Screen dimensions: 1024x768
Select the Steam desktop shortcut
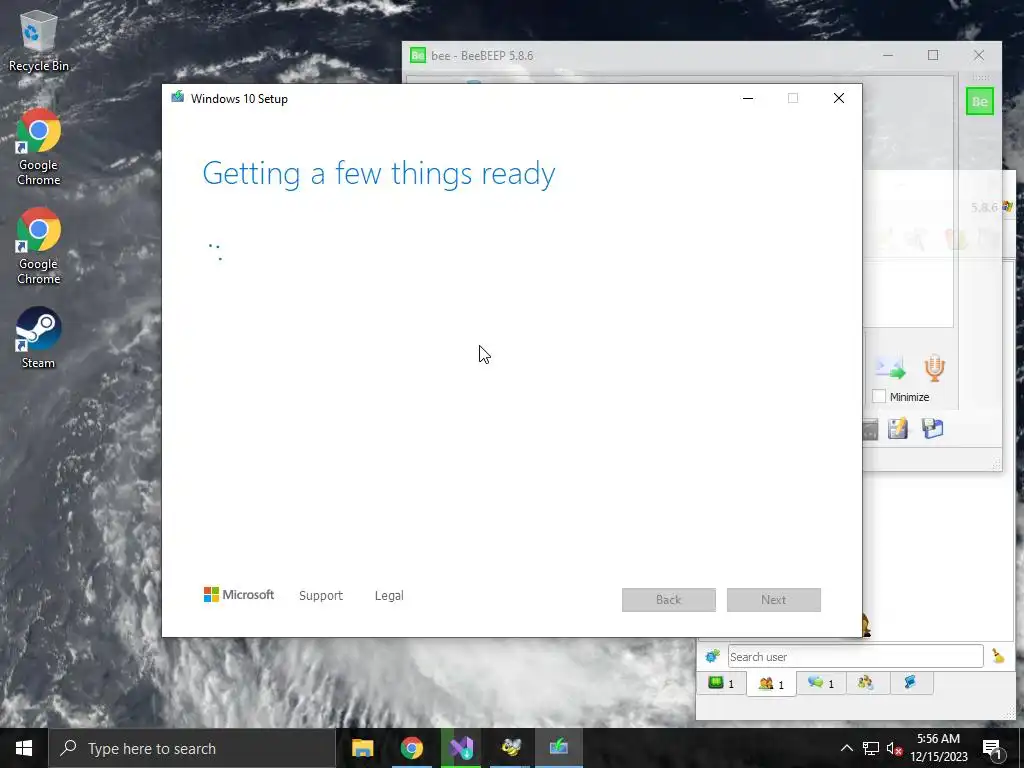click(x=38, y=338)
